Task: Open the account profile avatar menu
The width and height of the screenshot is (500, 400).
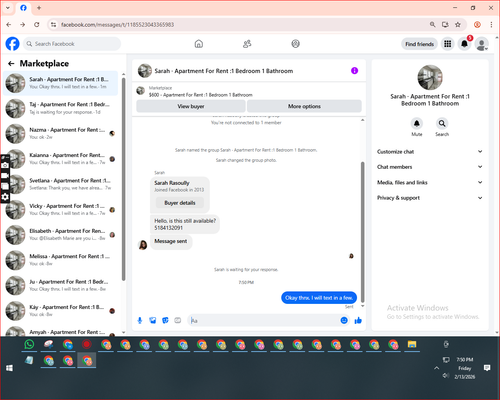Action: point(482,44)
